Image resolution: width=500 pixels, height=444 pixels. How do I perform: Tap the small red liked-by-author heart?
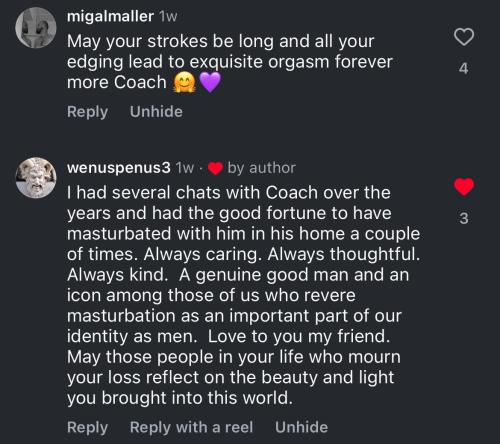(x=215, y=168)
